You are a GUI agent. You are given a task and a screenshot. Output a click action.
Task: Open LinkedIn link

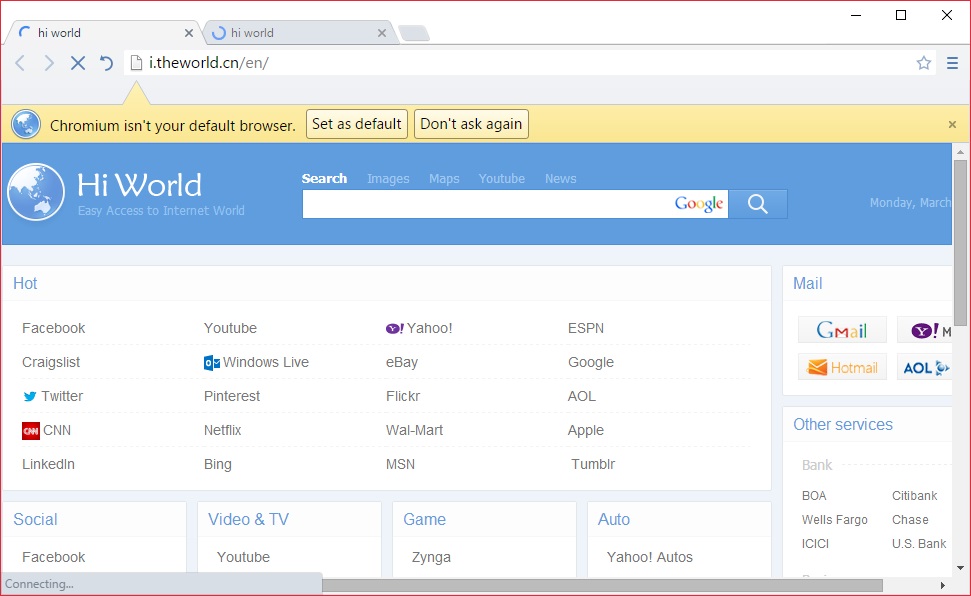[48, 465]
